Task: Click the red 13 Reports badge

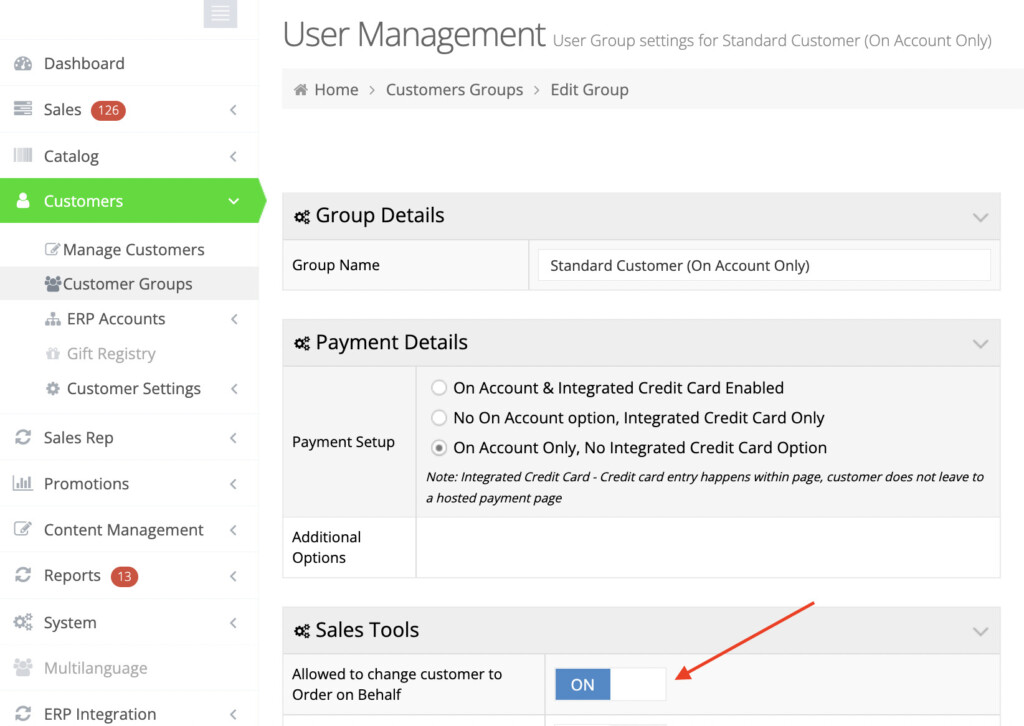Action: (124, 576)
